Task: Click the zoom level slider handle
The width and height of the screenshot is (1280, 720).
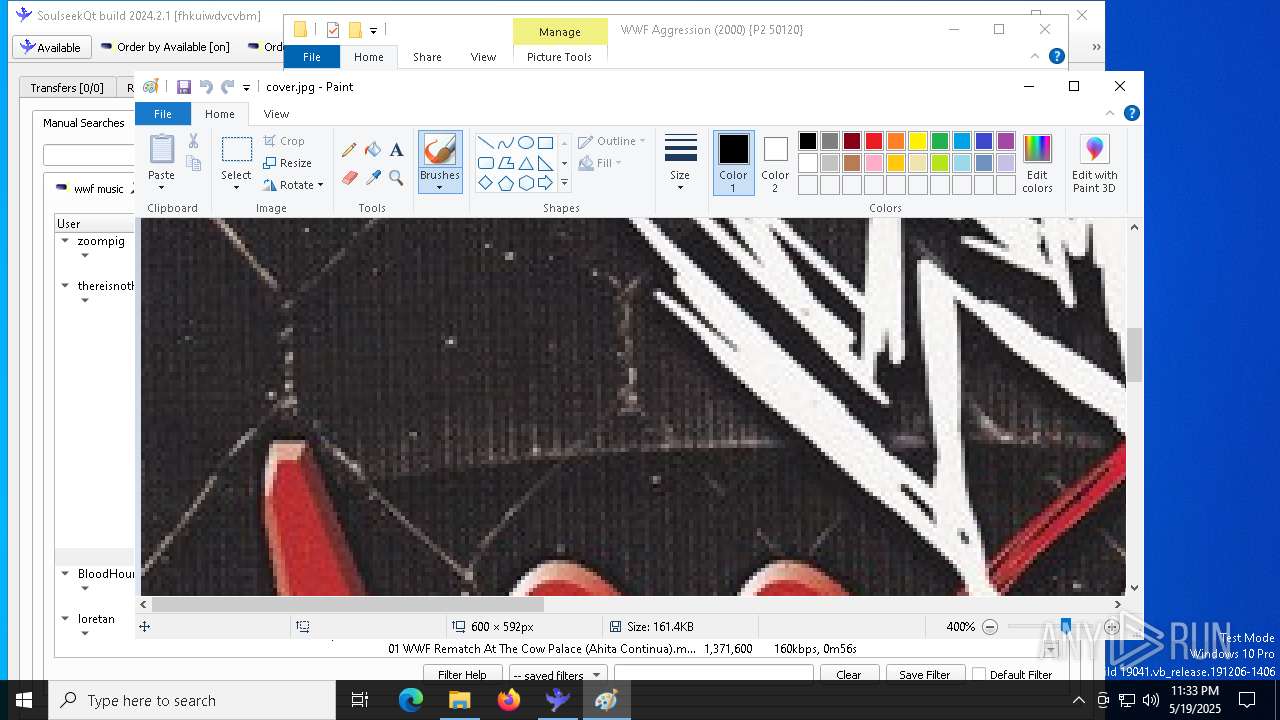Action: [1066, 627]
